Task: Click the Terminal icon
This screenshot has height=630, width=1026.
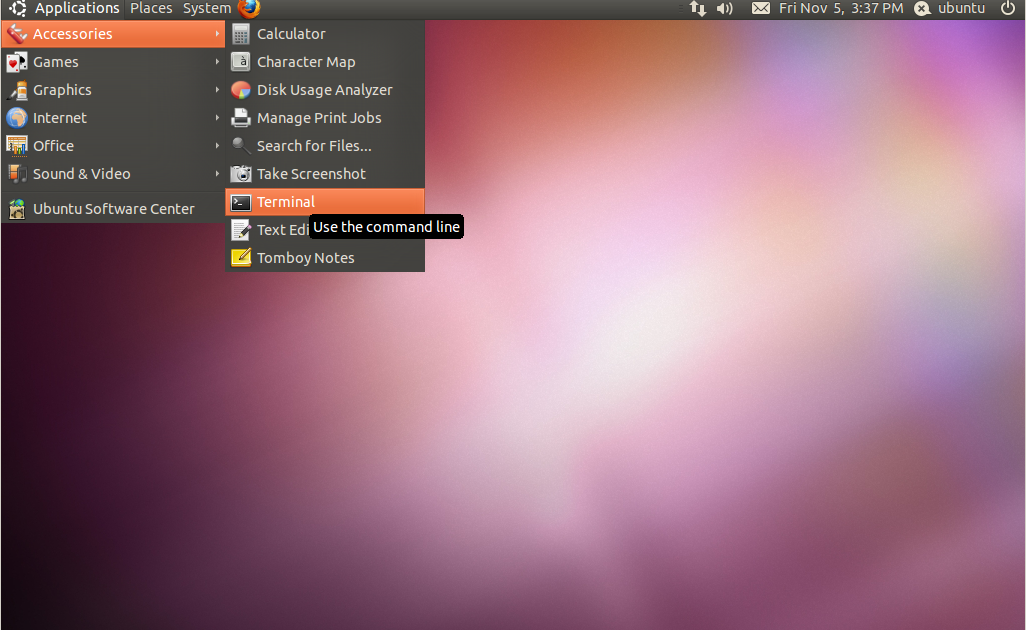Action: tap(241, 203)
